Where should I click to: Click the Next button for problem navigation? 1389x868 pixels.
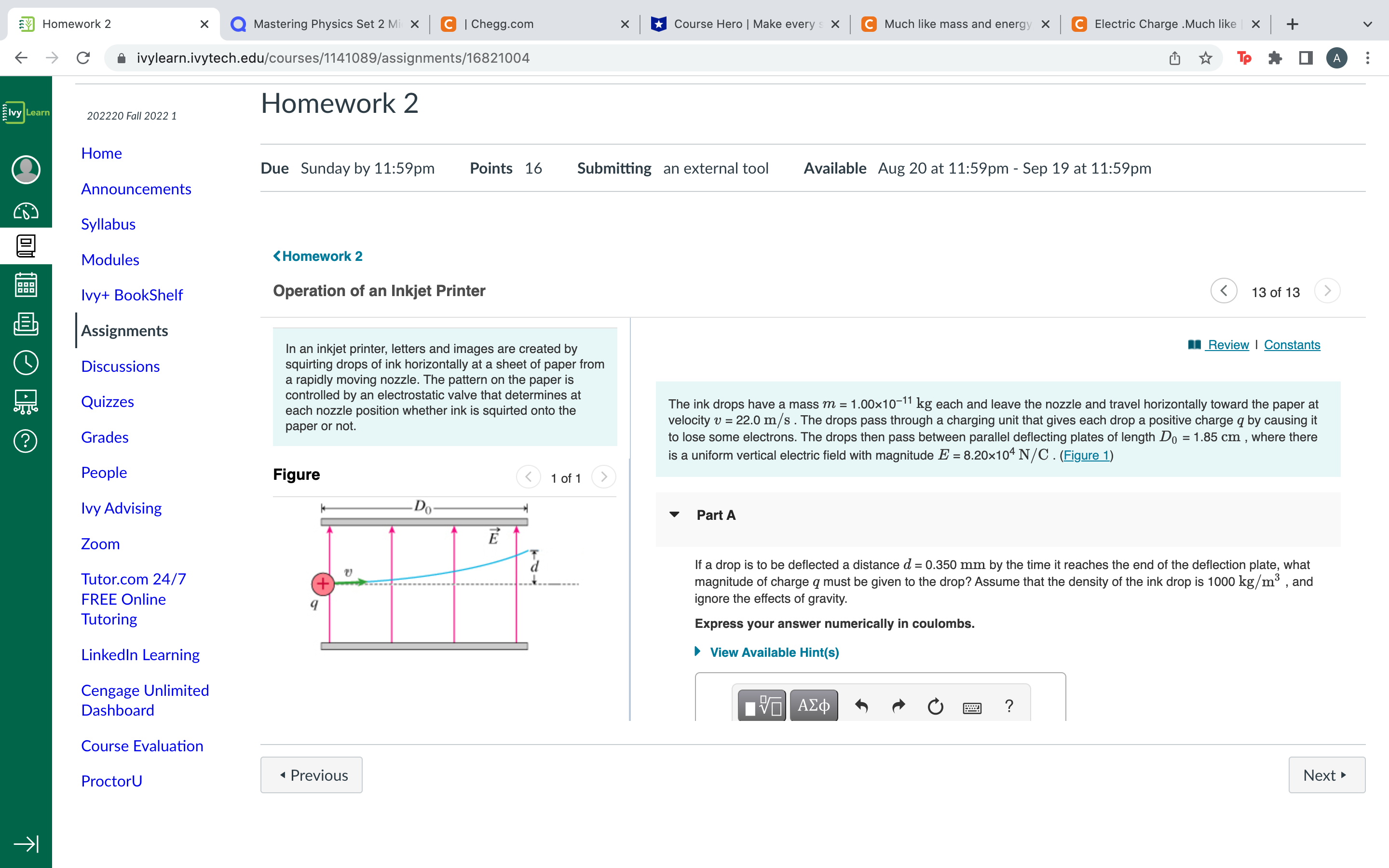[1326, 774]
